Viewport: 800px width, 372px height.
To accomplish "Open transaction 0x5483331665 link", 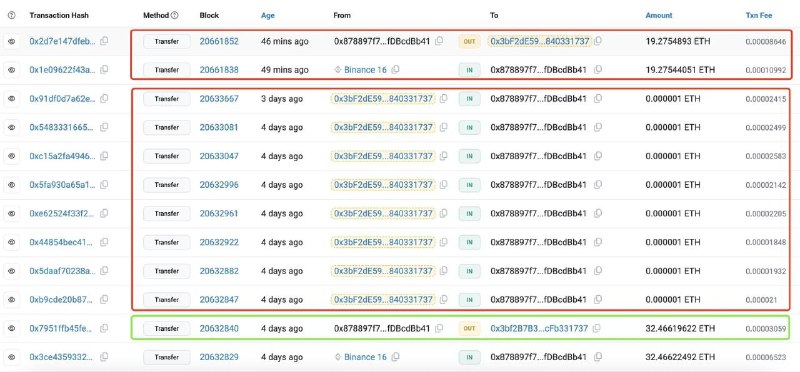I will pos(62,127).
